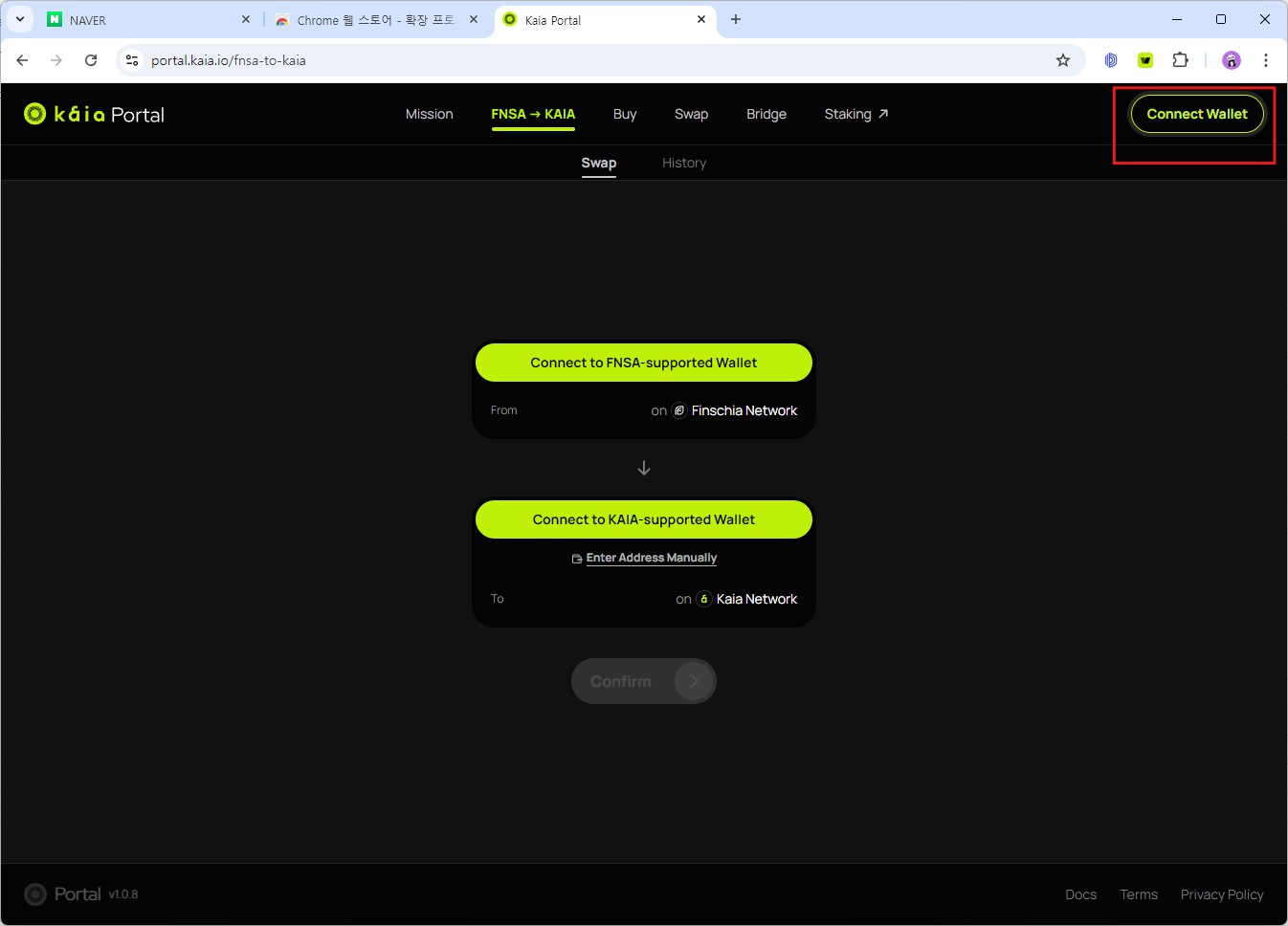Viewport: 1288px width, 926px height.
Task: Click the Finschia Network icon
Action: 679,410
